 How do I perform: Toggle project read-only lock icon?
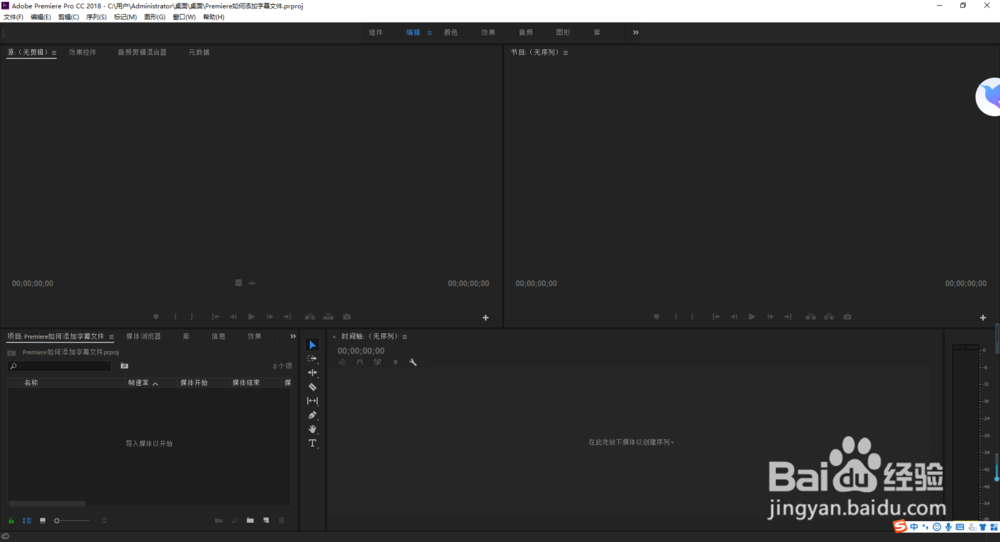(x=11, y=521)
